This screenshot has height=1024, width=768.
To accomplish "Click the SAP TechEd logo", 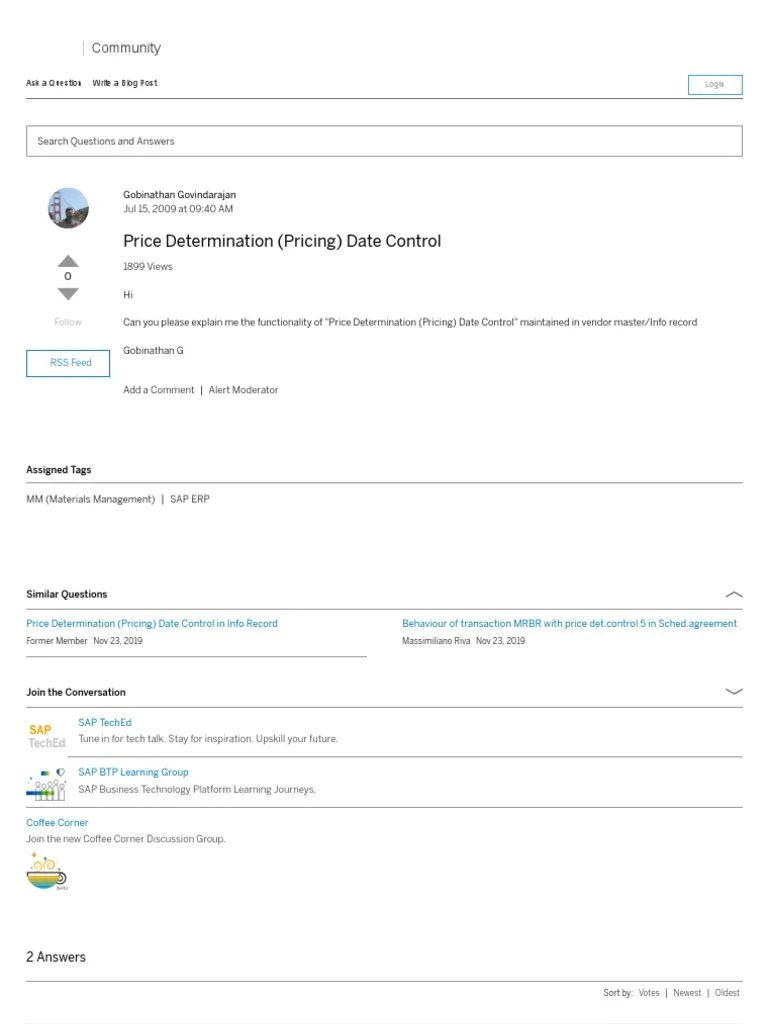I will tap(45, 733).
